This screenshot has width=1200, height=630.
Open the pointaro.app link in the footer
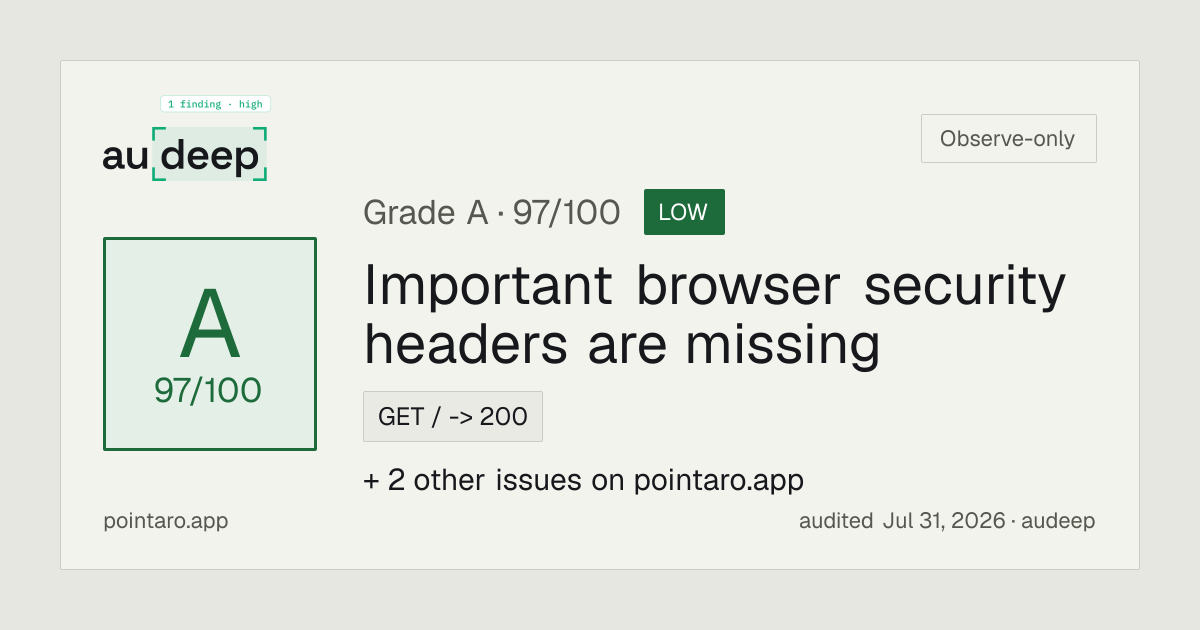click(x=166, y=521)
